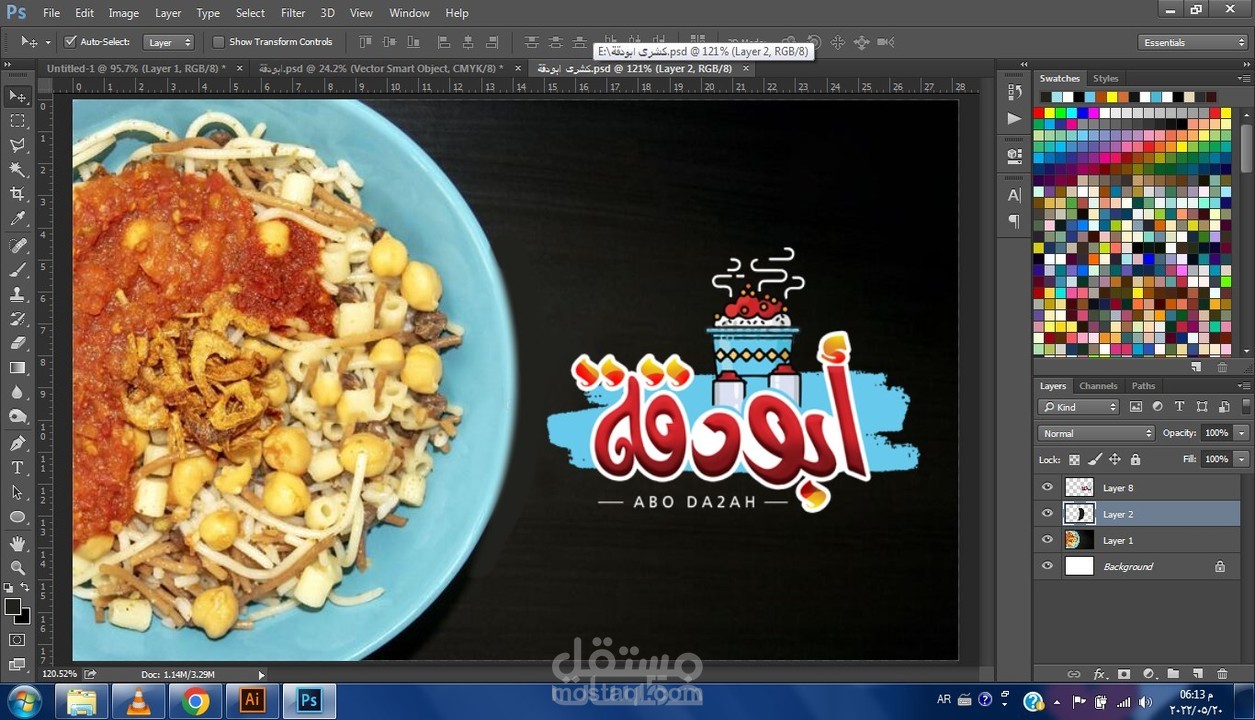Toggle Background layer visibility eye
The width and height of the screenshot is (1255, 720).
(1047, 566)
